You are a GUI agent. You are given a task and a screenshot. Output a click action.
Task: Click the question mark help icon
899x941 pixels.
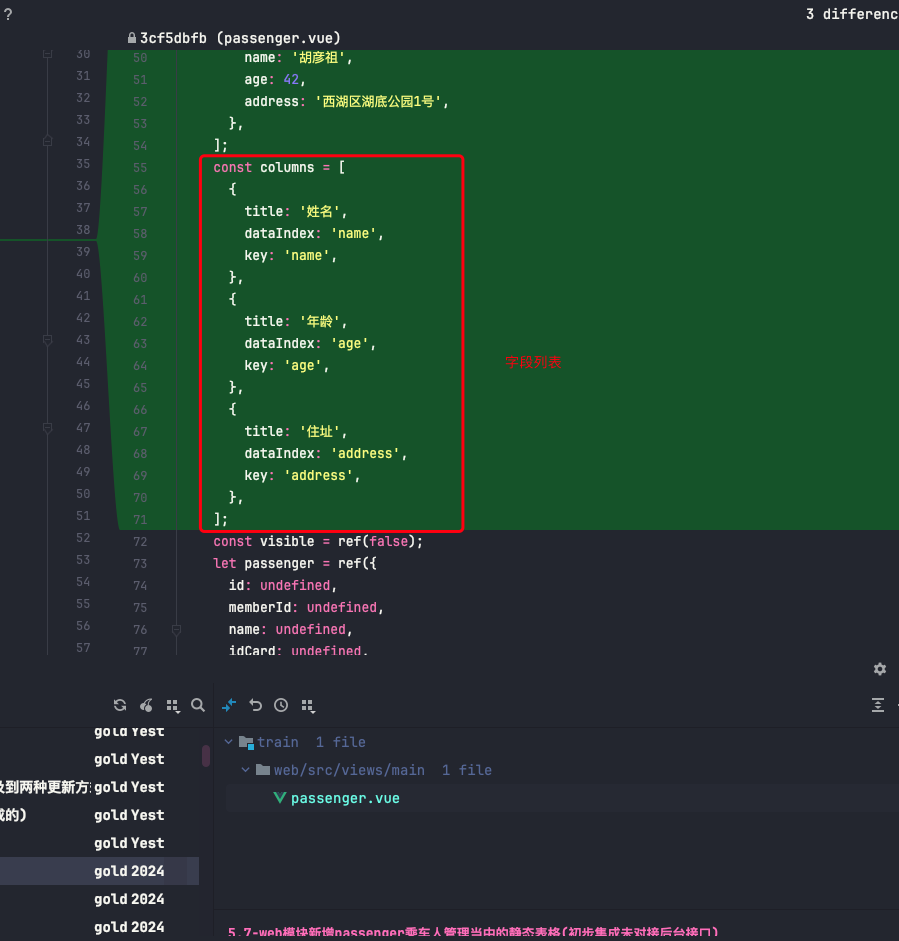click(x=8, y=14)
